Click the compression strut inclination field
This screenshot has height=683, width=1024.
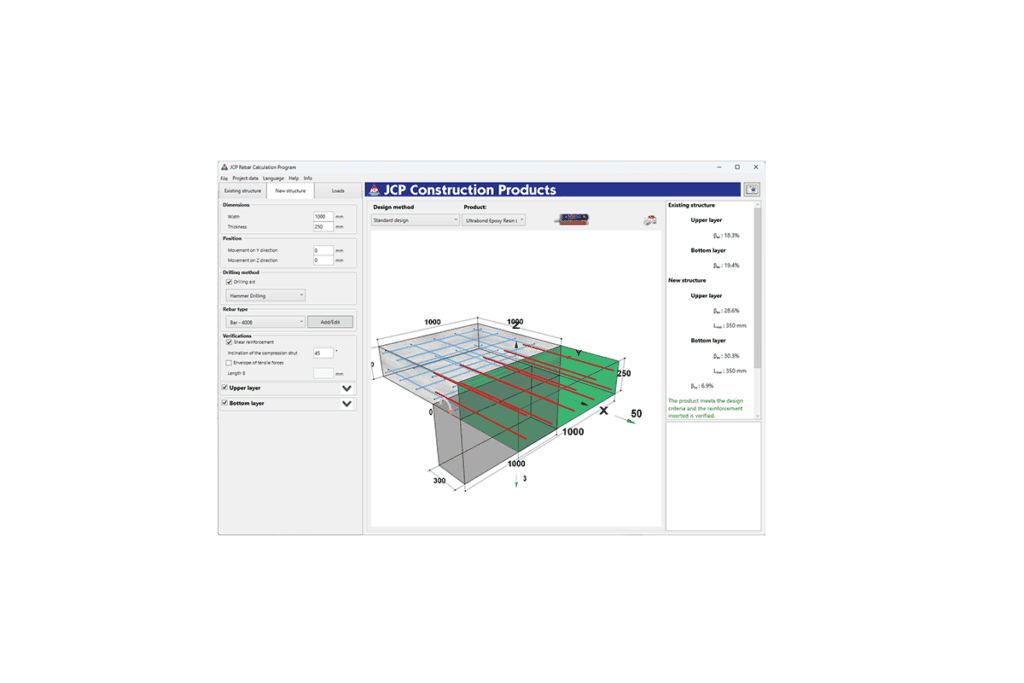323,353
